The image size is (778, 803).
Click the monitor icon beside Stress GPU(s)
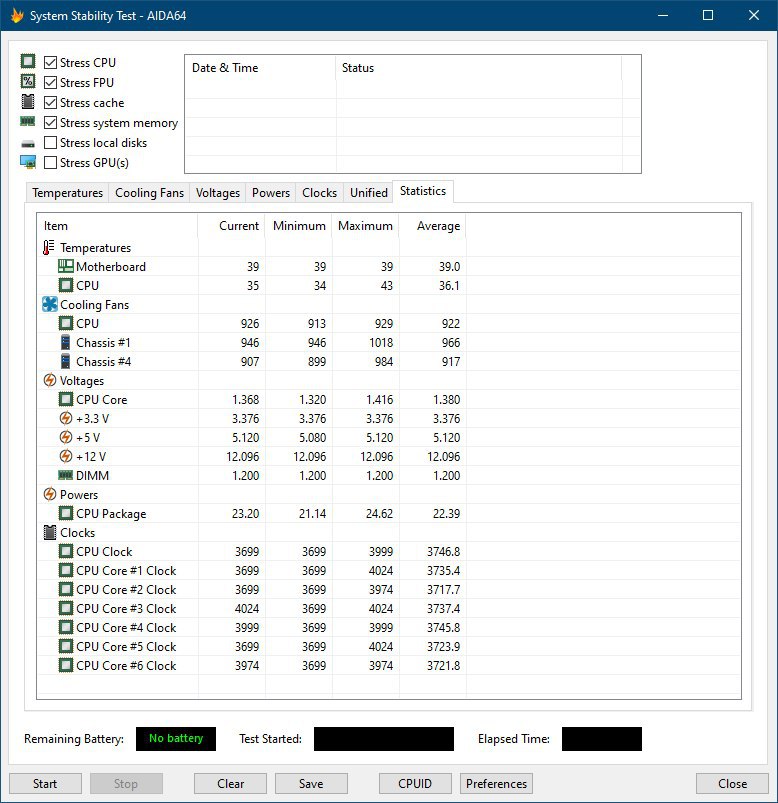click(x=28, y=162)
